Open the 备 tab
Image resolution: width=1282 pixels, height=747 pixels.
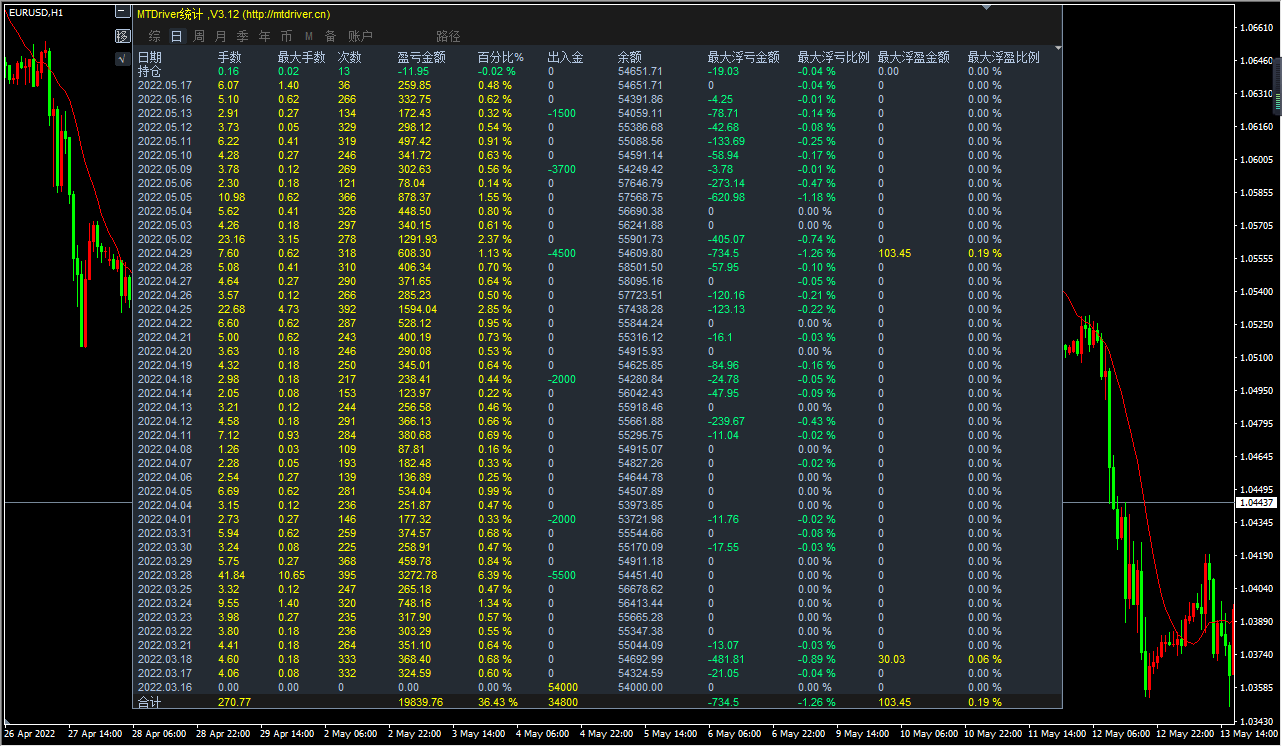331,36
